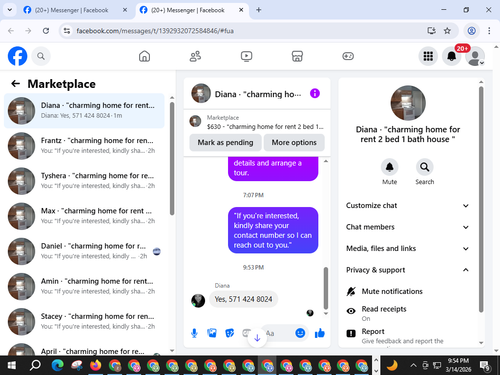The height and width of the screenshot is (375, 500).
Task: Click Diana's avatar in chat header
Action: pyautogui.click(x=201, y=93)
